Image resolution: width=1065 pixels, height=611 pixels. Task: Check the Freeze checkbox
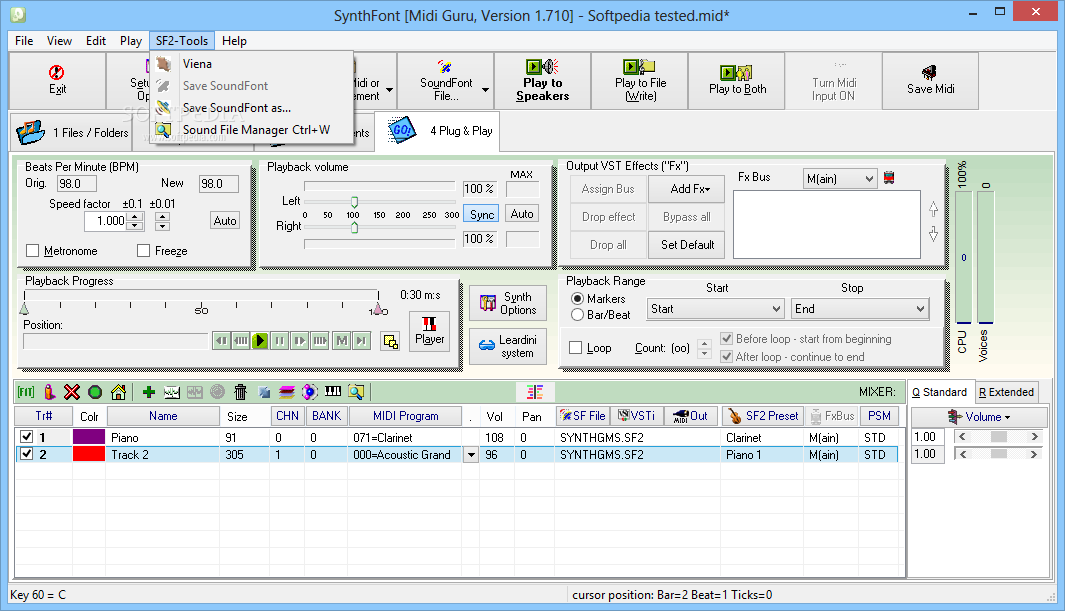click(x=143, y=251)
